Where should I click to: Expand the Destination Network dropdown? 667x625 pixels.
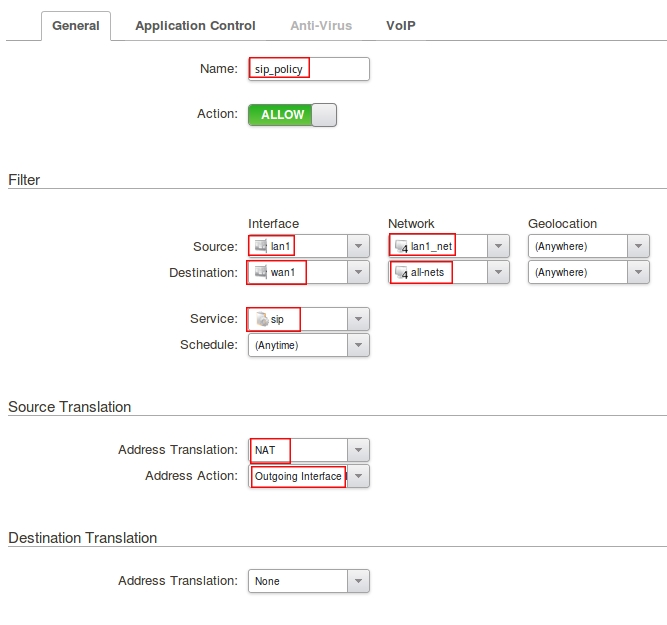tap(498, 272)
